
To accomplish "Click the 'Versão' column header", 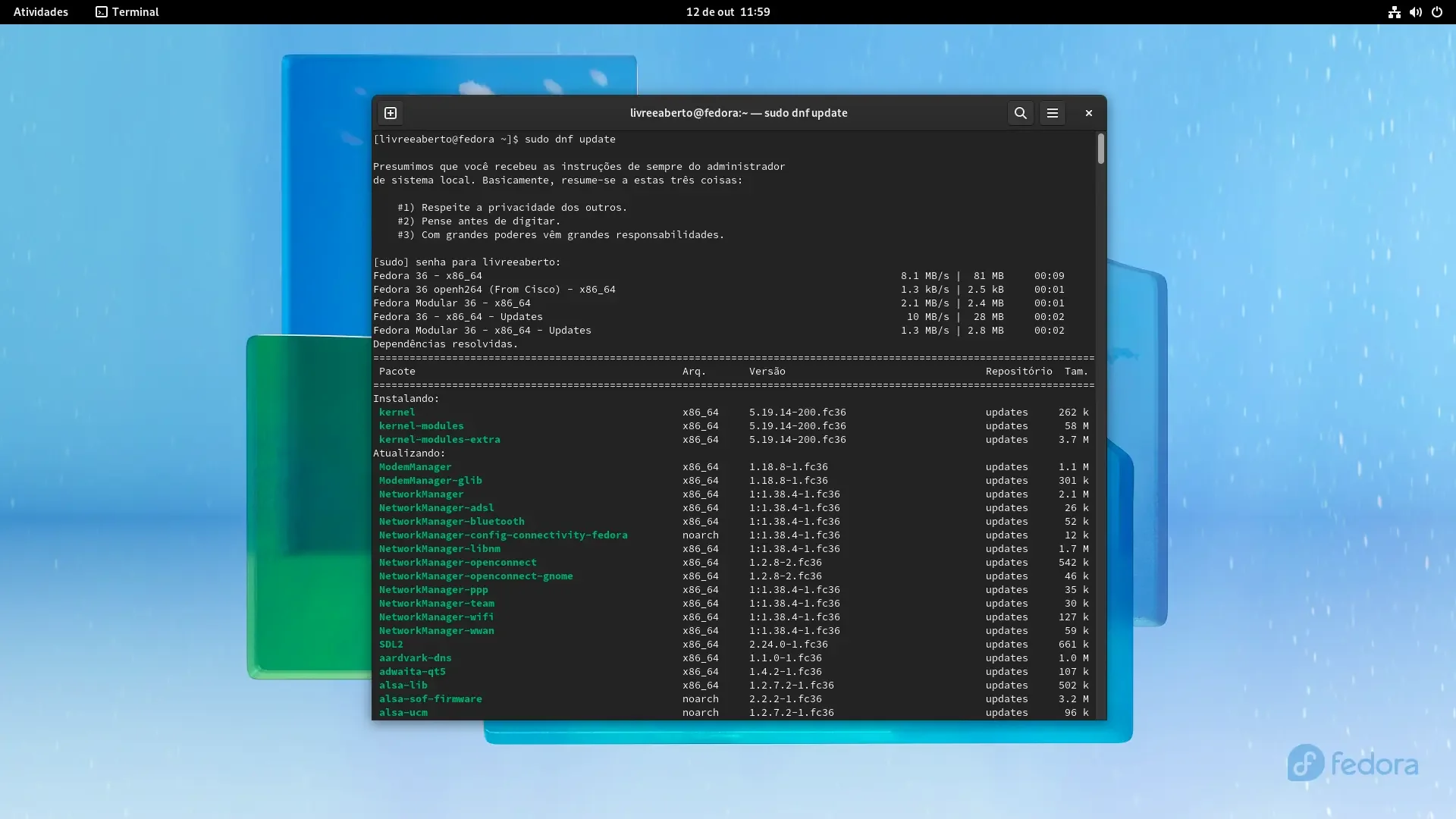I will (x=767, y=372).
